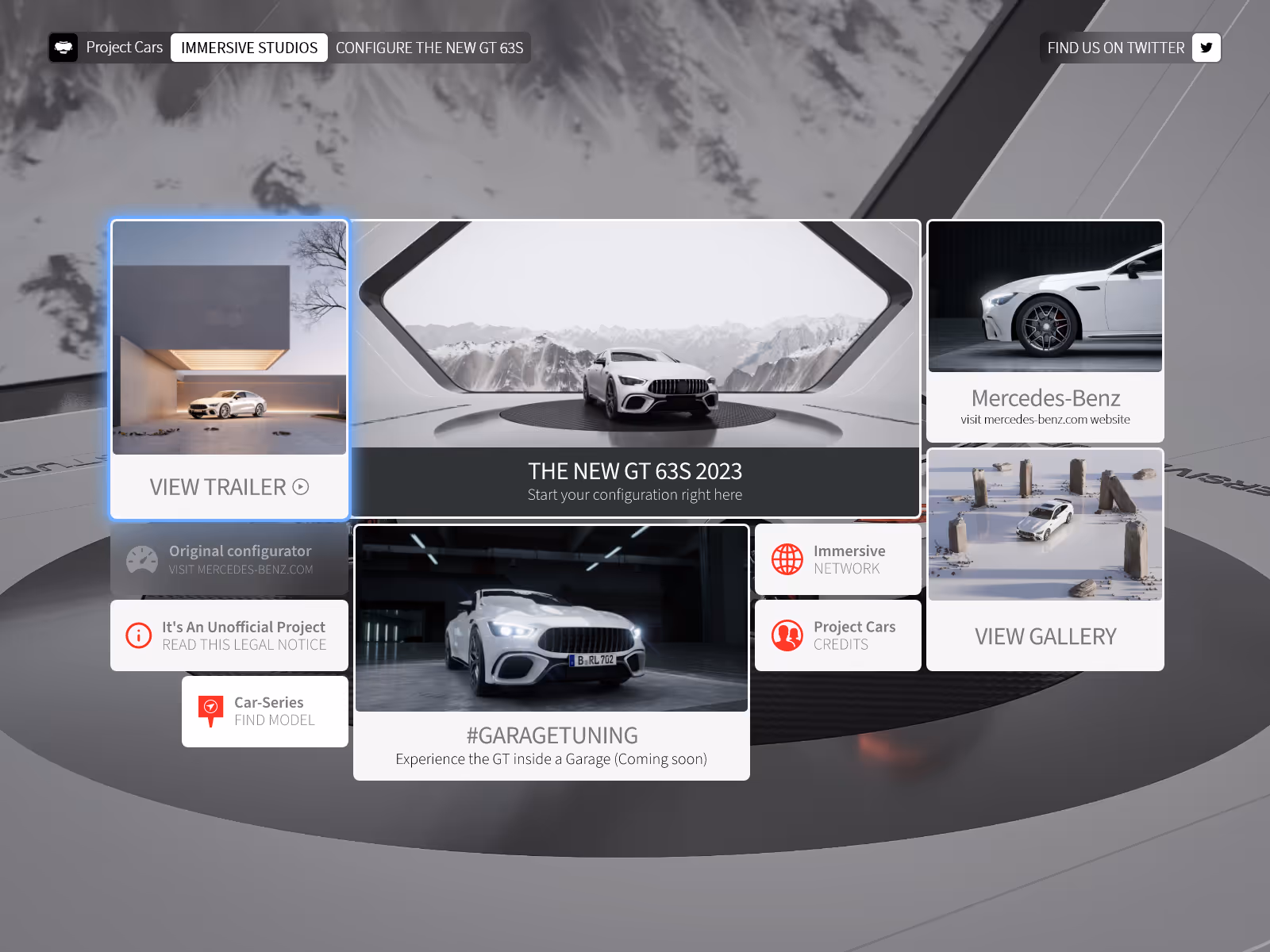Viewport: 1270px width, 952px height.
Task: Open the Immersive Network label
Action: (849, 559)
